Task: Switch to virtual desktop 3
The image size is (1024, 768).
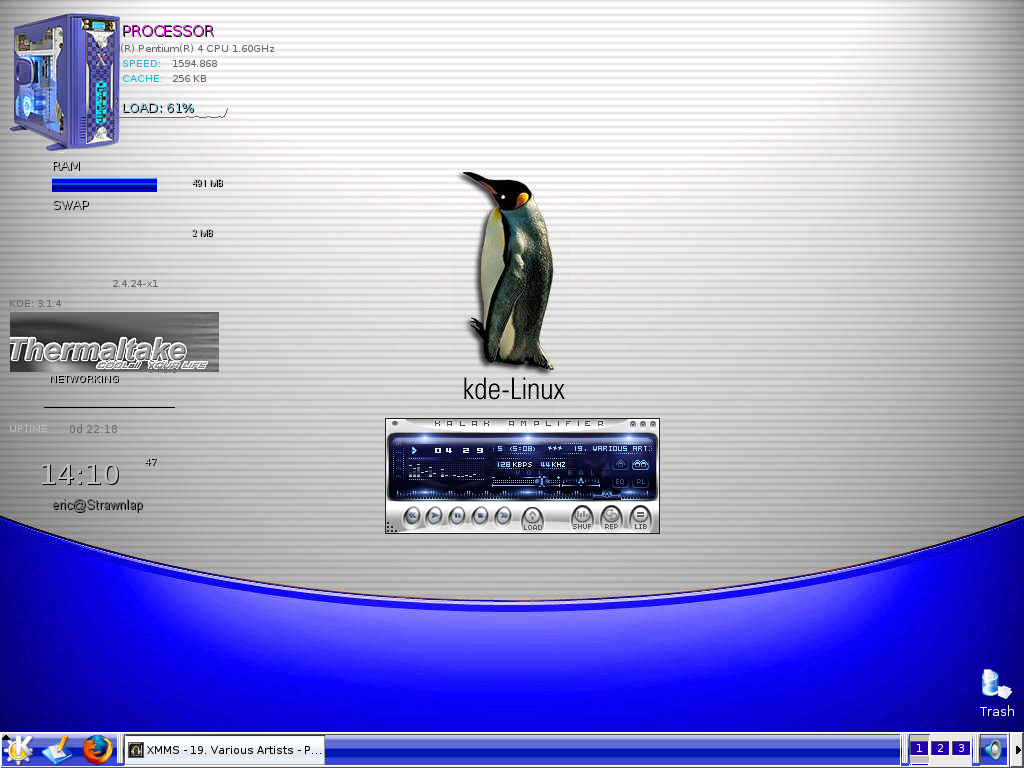Action: tap(961, 748)
